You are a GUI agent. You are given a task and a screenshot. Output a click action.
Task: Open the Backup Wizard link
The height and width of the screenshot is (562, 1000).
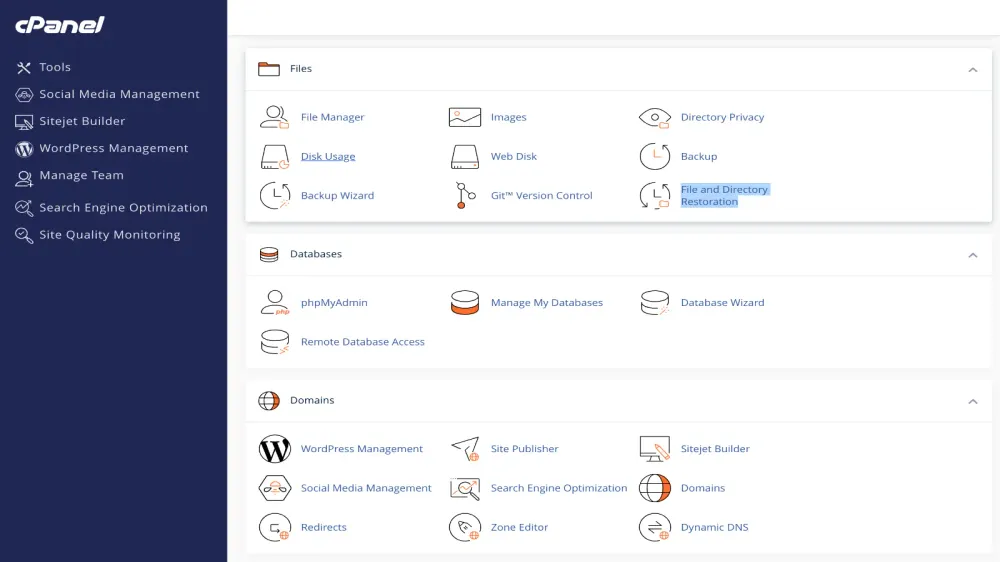point(337,195)
